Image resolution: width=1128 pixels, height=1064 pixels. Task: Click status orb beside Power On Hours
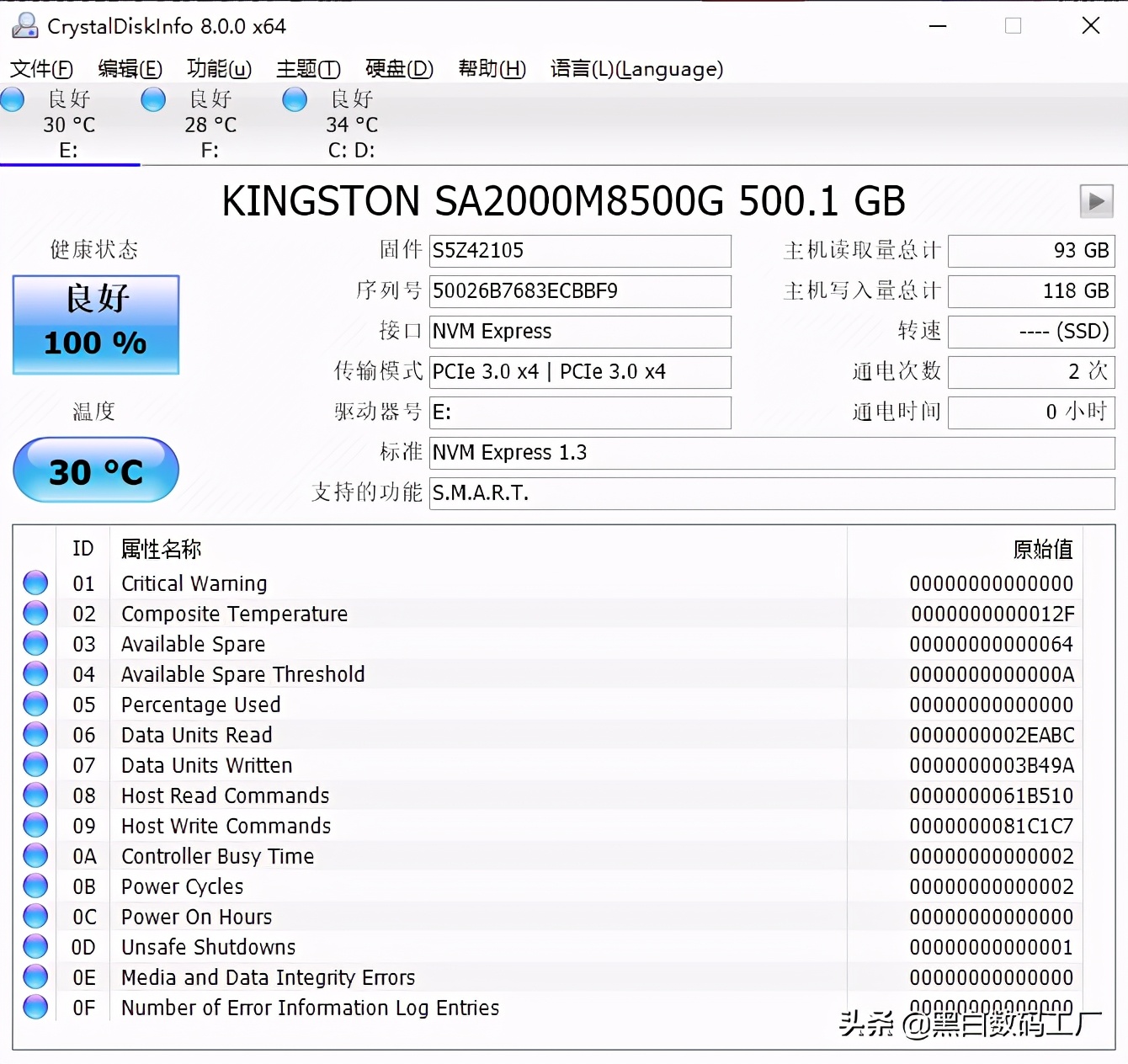point(35,916)
